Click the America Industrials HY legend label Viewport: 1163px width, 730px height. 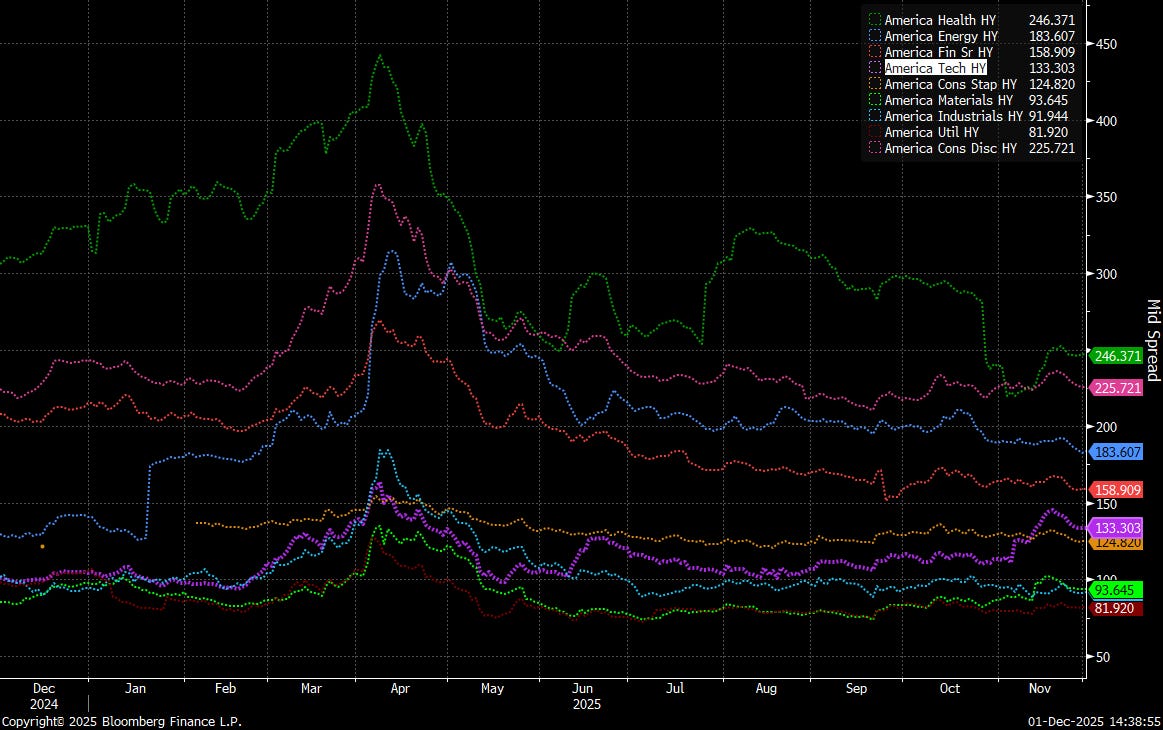pos(953,116)
